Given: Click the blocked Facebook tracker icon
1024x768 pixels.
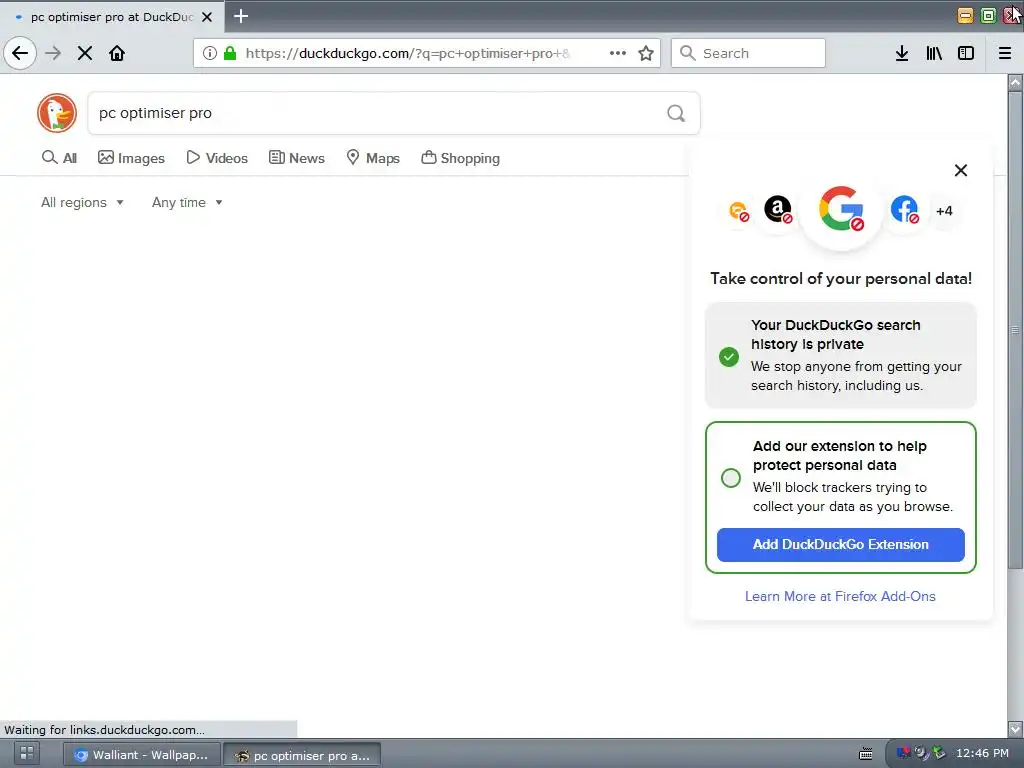Looking at the screenshot, I should click(904, 210).
